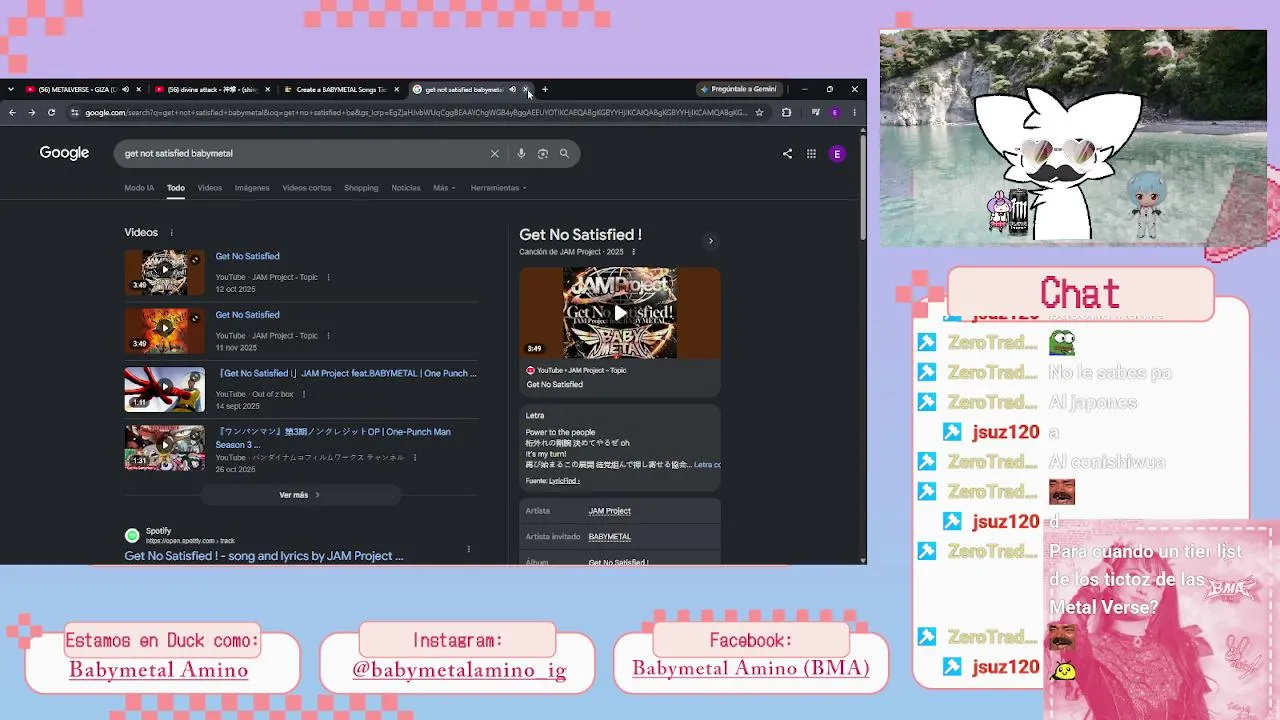Viewport: 1280px width, 720px height.
Task: Open options beside Canción de JAM Project
Action: click(x=633, y=252)
